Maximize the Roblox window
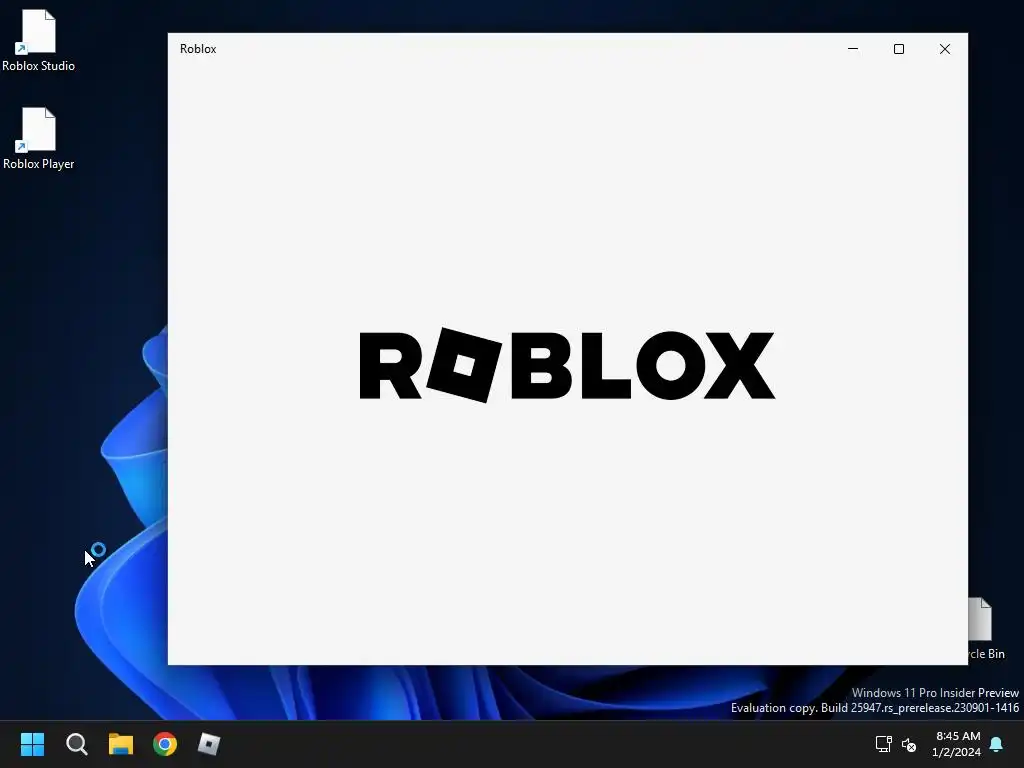 899,49
